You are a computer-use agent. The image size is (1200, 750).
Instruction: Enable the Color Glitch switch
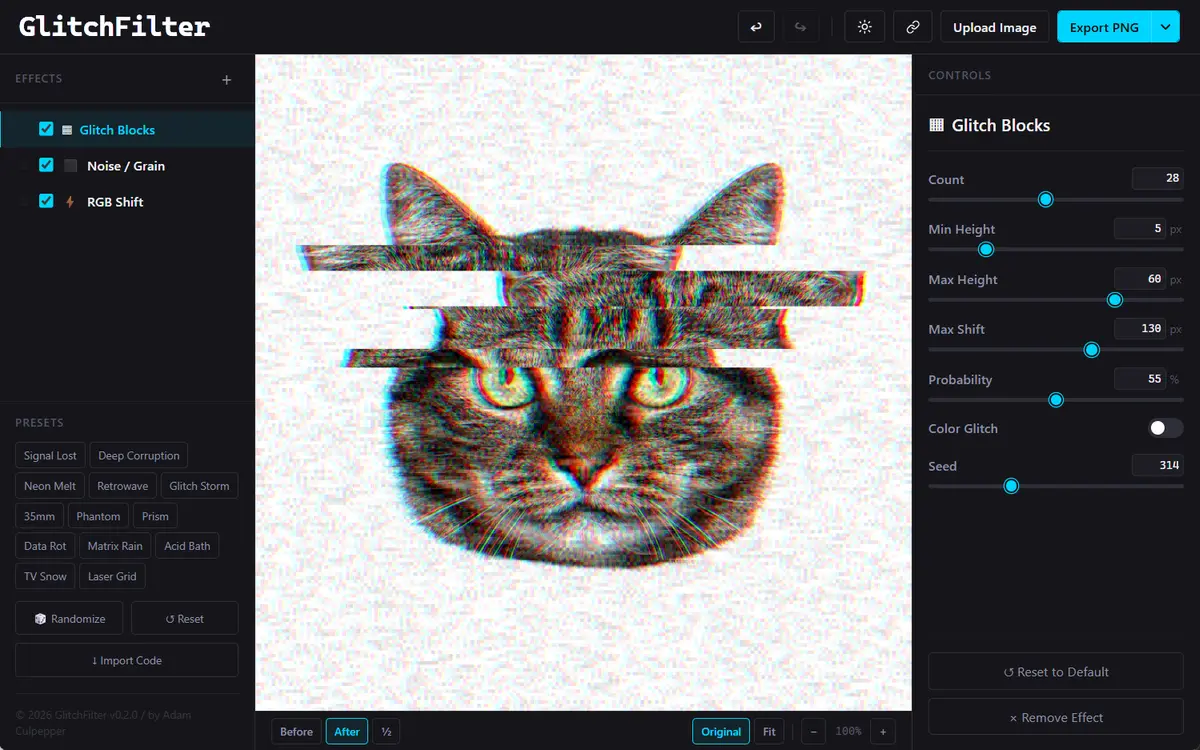(1165, 428)
